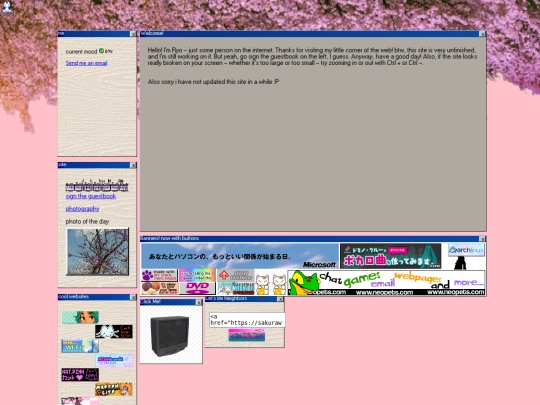Open the black button with white pixel cat
The height and width of the screenshot is (405, 540).
114,332
